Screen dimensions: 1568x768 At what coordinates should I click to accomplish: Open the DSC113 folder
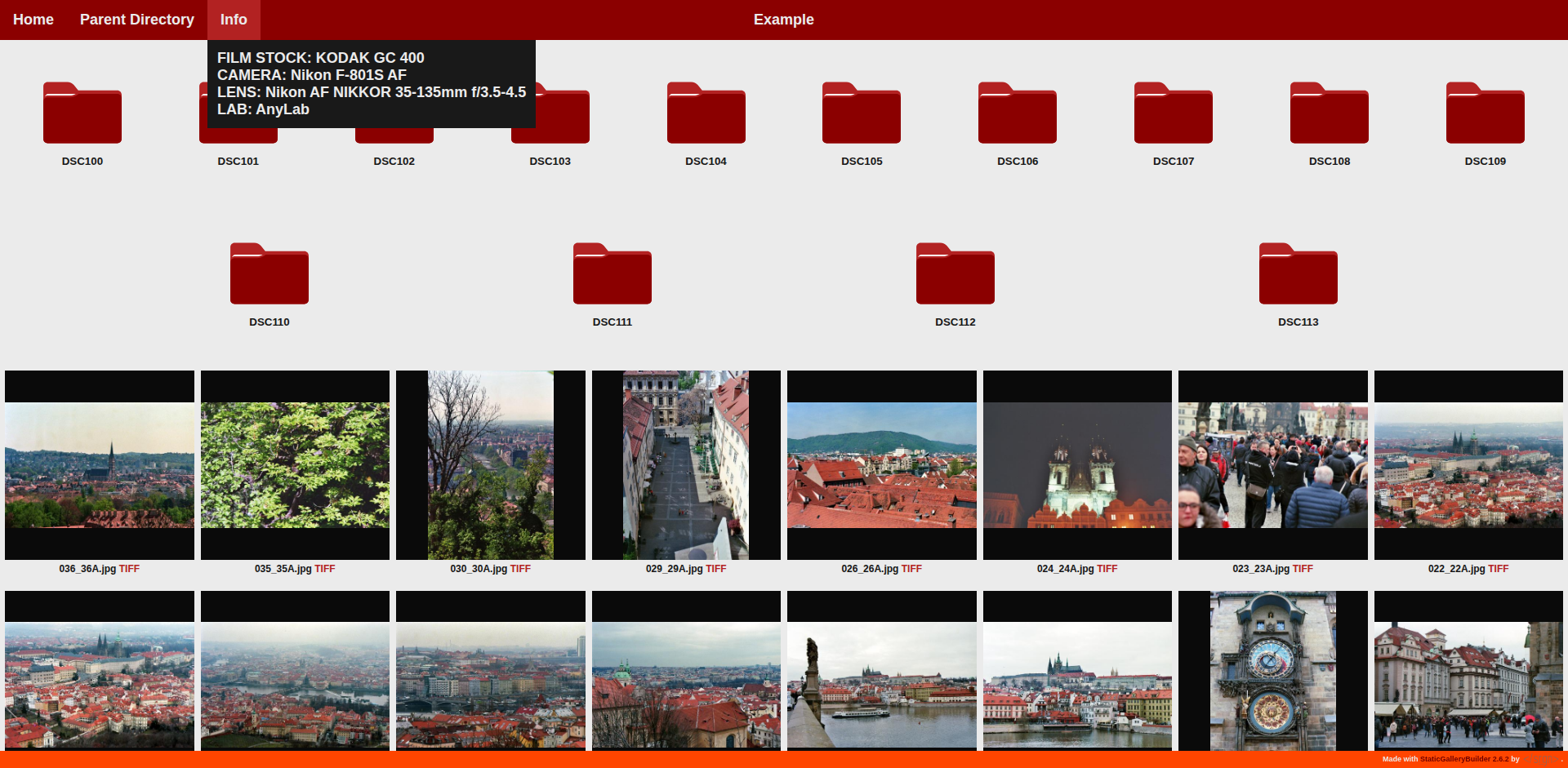coord(1298,274)
